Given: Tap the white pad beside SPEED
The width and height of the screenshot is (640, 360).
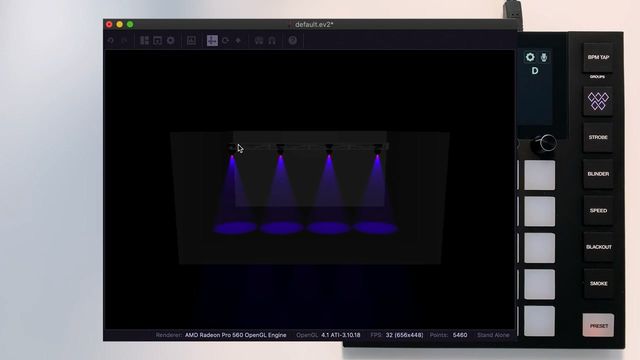Looking at the screenshot, I should coord(540,211).
